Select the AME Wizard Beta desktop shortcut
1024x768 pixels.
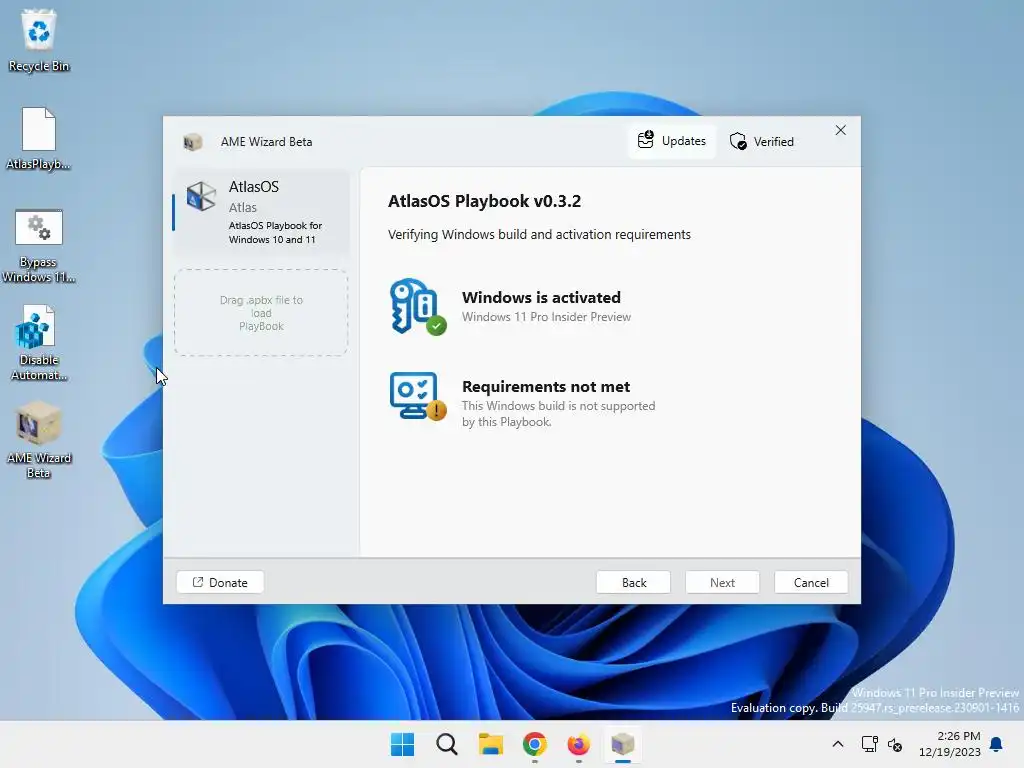(39, 440)
